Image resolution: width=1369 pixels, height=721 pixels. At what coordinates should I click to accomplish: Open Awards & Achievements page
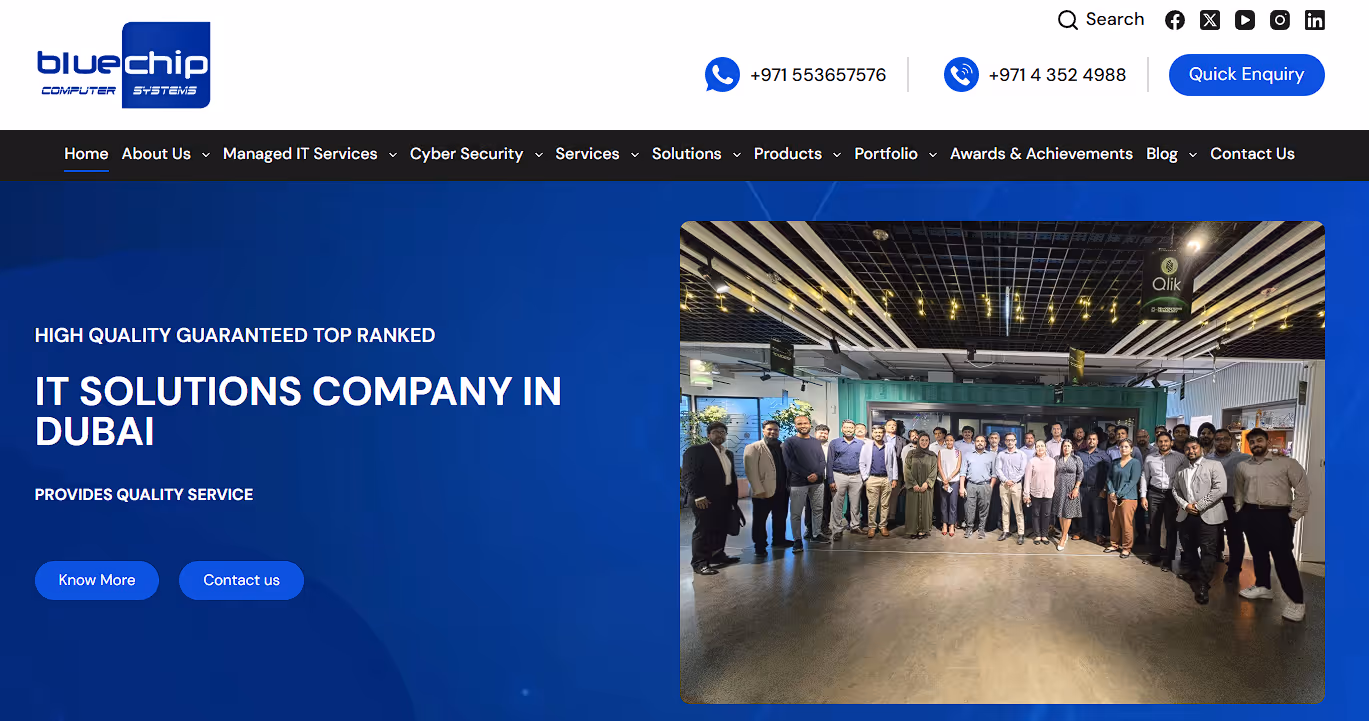pyautogui.click(x=1041, y=154)
